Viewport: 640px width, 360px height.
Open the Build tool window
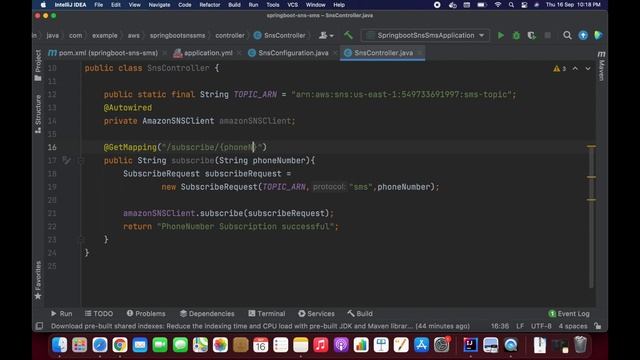[360, 313]
